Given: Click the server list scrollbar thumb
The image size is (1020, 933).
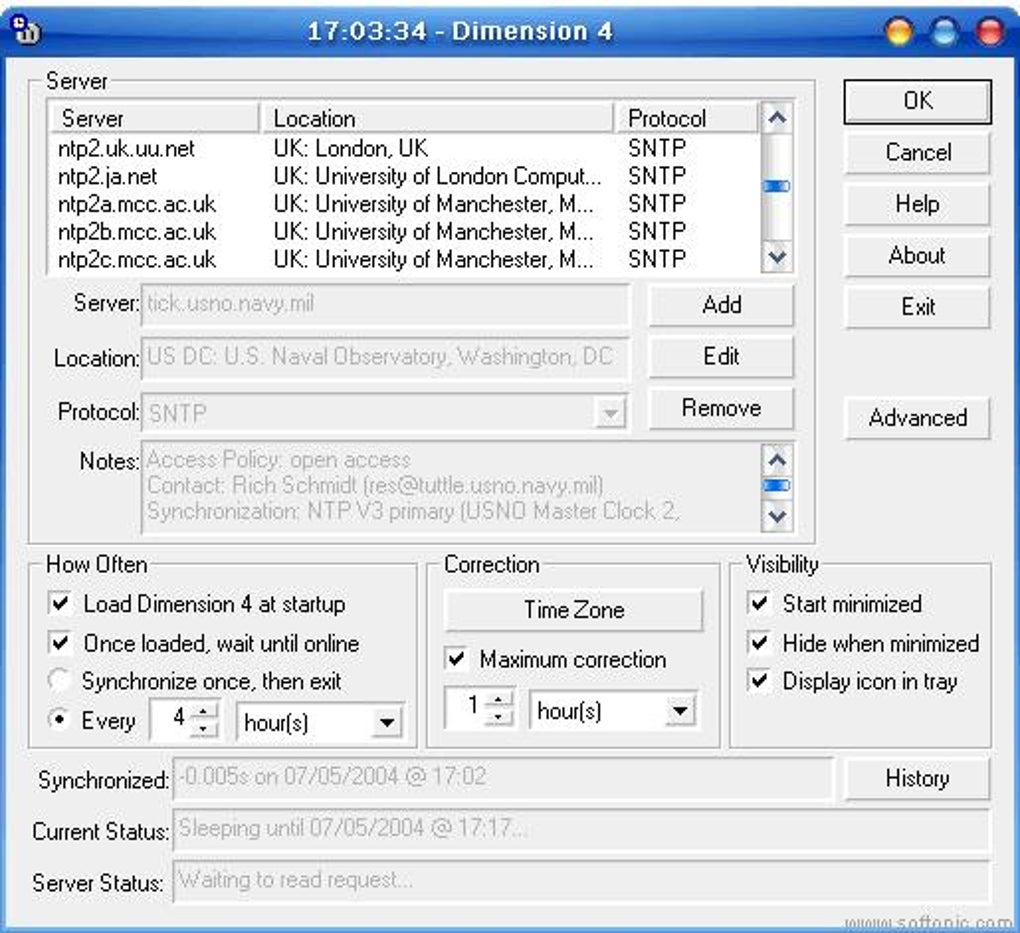Looking at the screenshot, I should pos(777,186).
